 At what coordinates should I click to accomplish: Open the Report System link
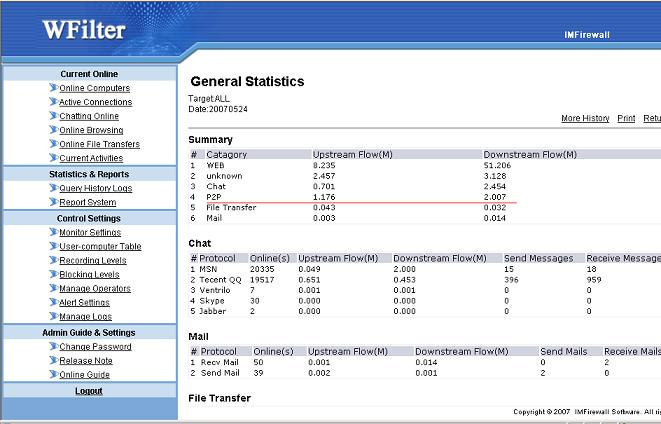click(x=88, y=202)
